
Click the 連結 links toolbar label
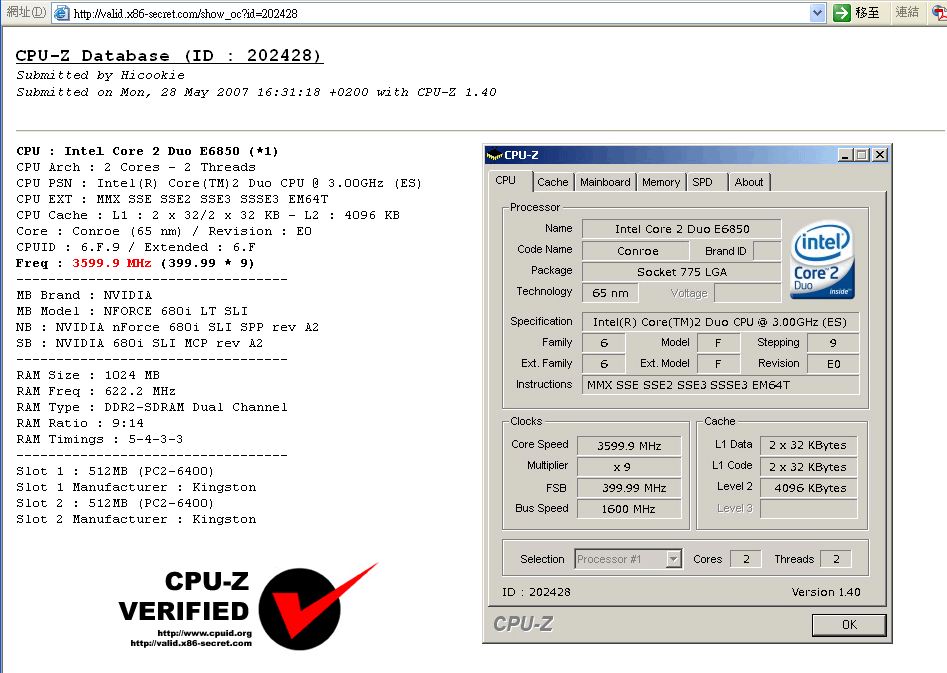907,12
